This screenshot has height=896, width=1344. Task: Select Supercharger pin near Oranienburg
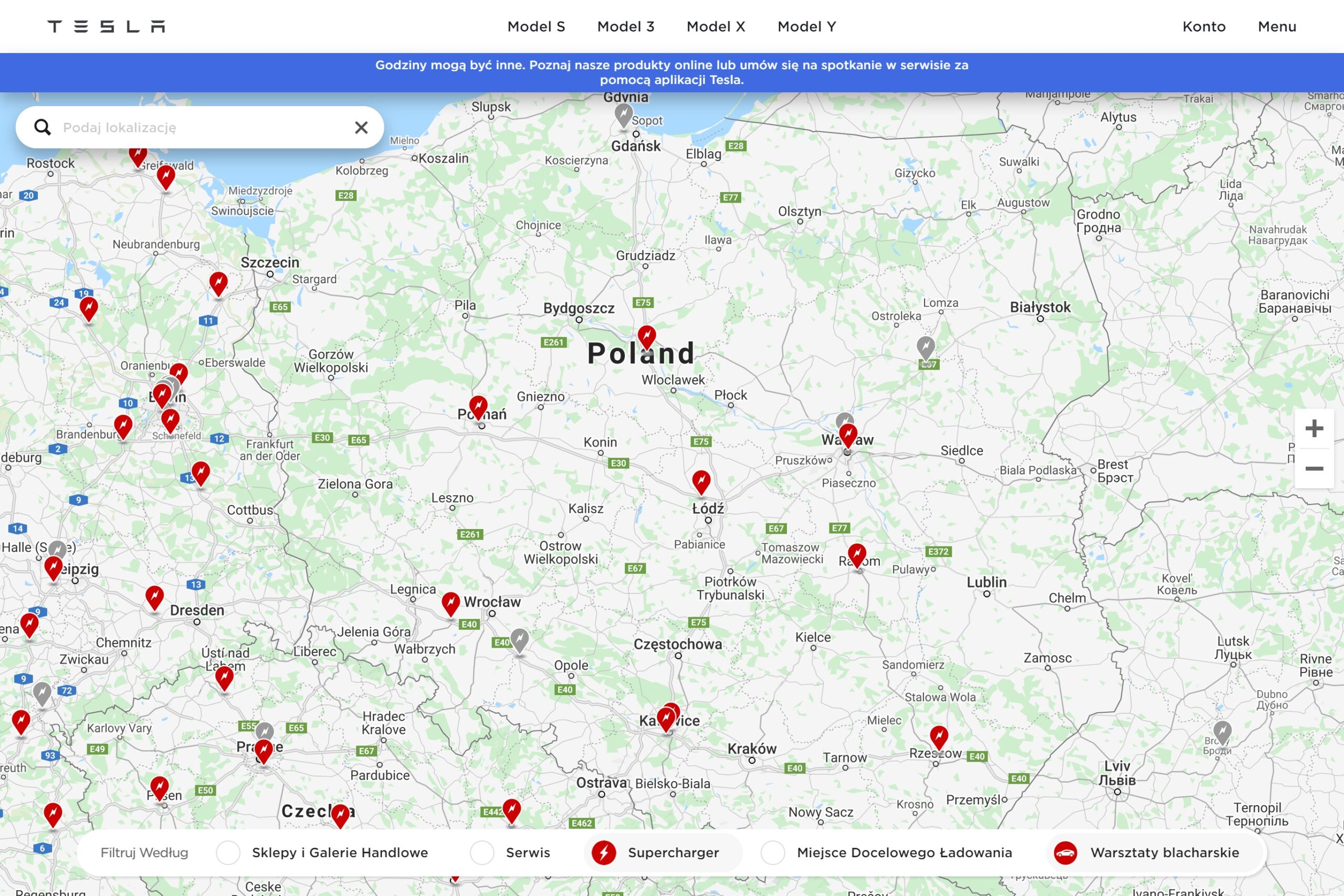(x=179, y=374)
